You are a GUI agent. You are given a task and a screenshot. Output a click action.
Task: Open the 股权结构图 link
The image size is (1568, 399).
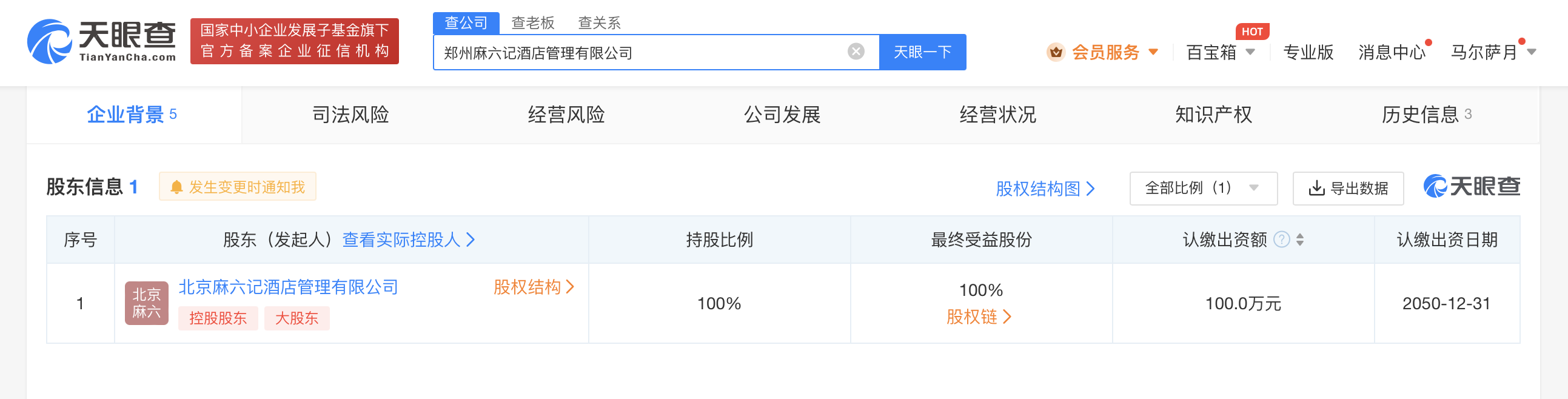1045,189
